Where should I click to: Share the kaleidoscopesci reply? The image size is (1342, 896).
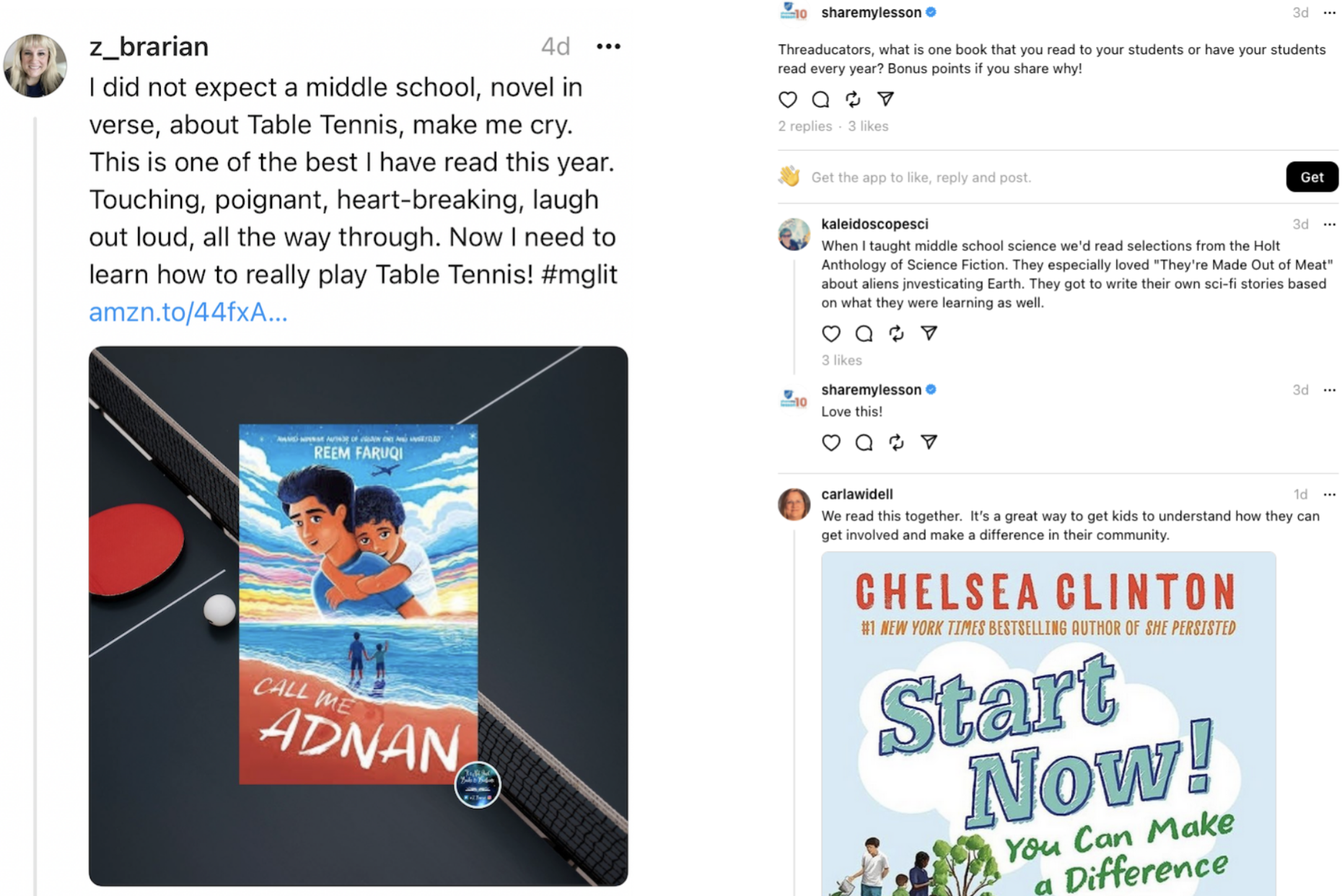929,333
